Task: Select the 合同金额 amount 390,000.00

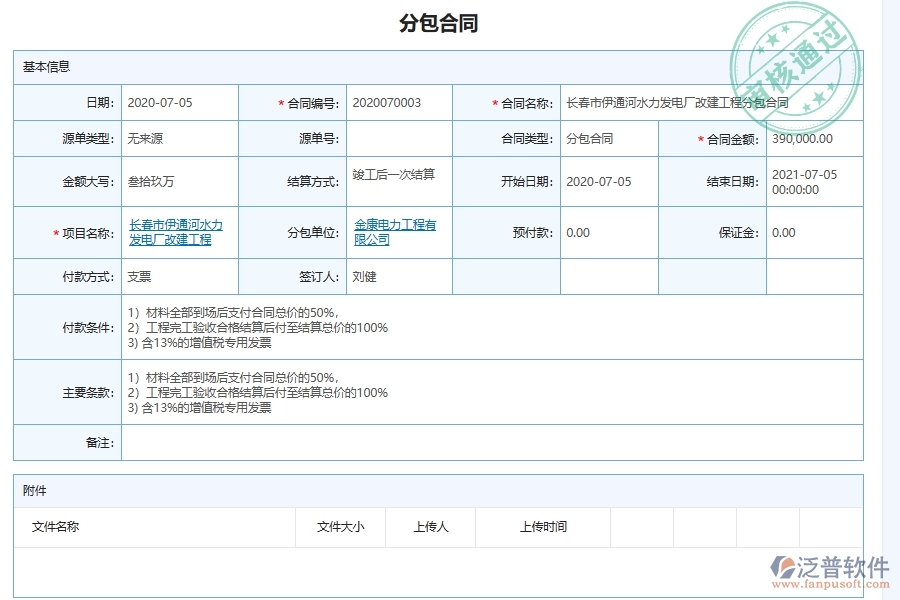Action: [800, 139]
